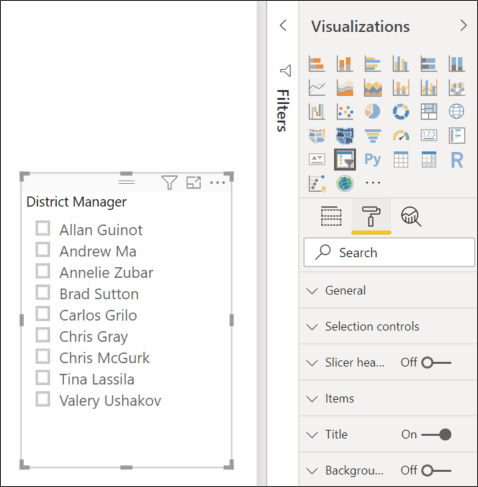The width and height of the screenshot is (478, 487).
Task: Switch to the Fields tab
Action: coord(331,216)
